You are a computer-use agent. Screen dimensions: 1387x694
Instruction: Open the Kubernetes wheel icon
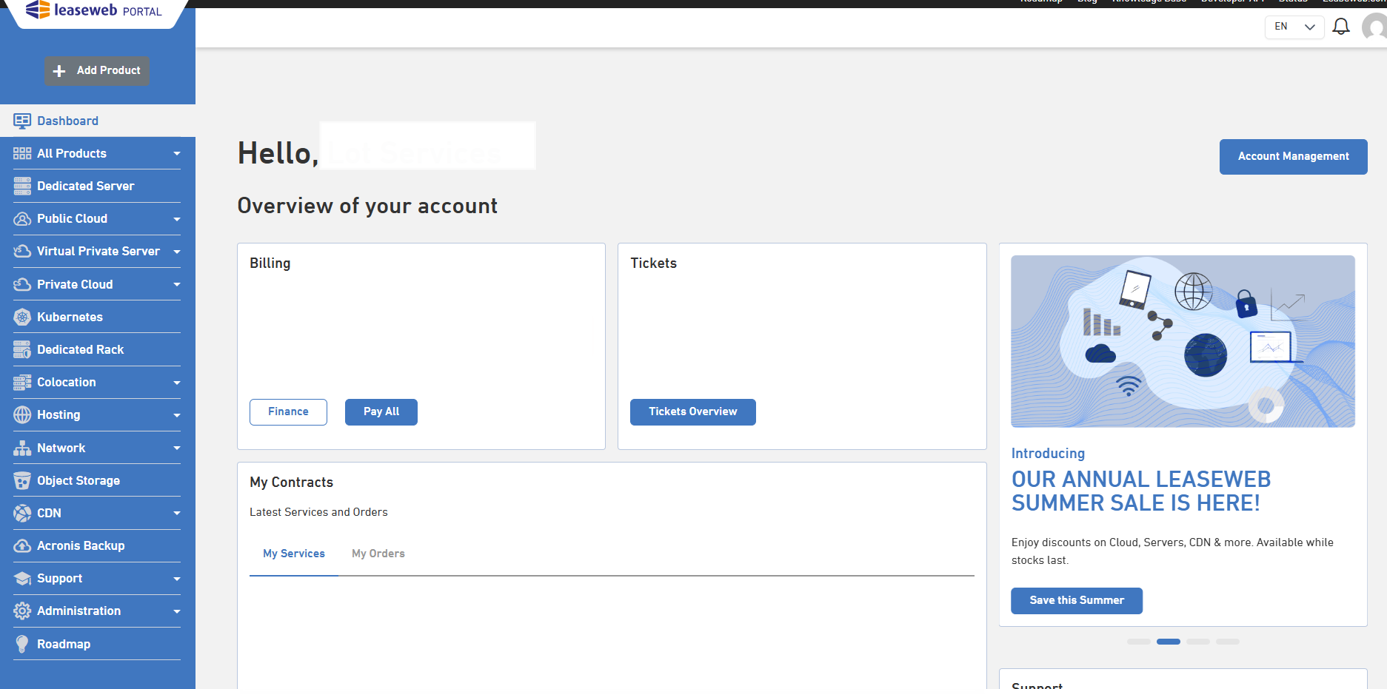[x=22, y=317]
